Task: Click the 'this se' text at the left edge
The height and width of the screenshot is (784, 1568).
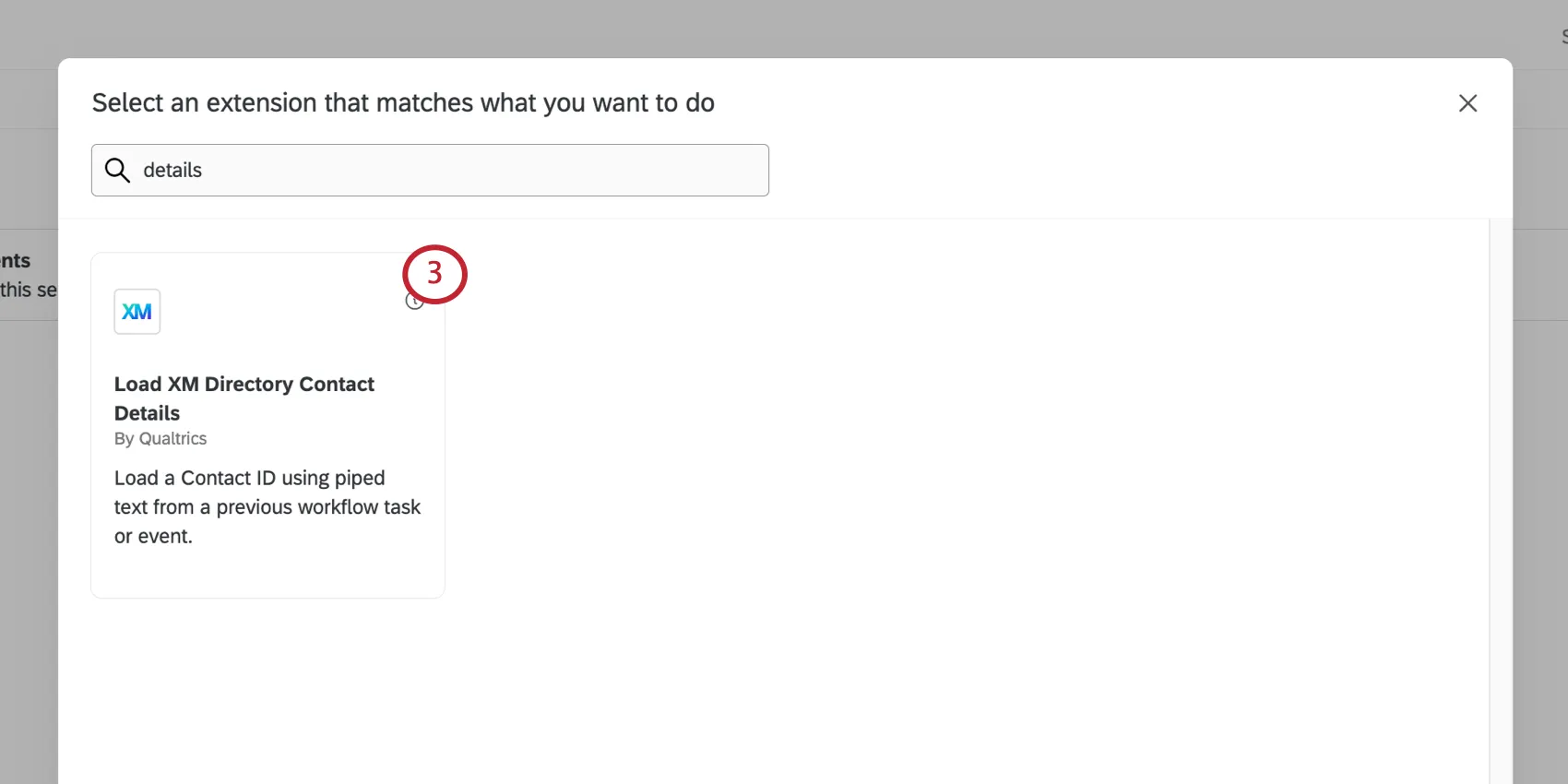Action: (x=30, y=290)
